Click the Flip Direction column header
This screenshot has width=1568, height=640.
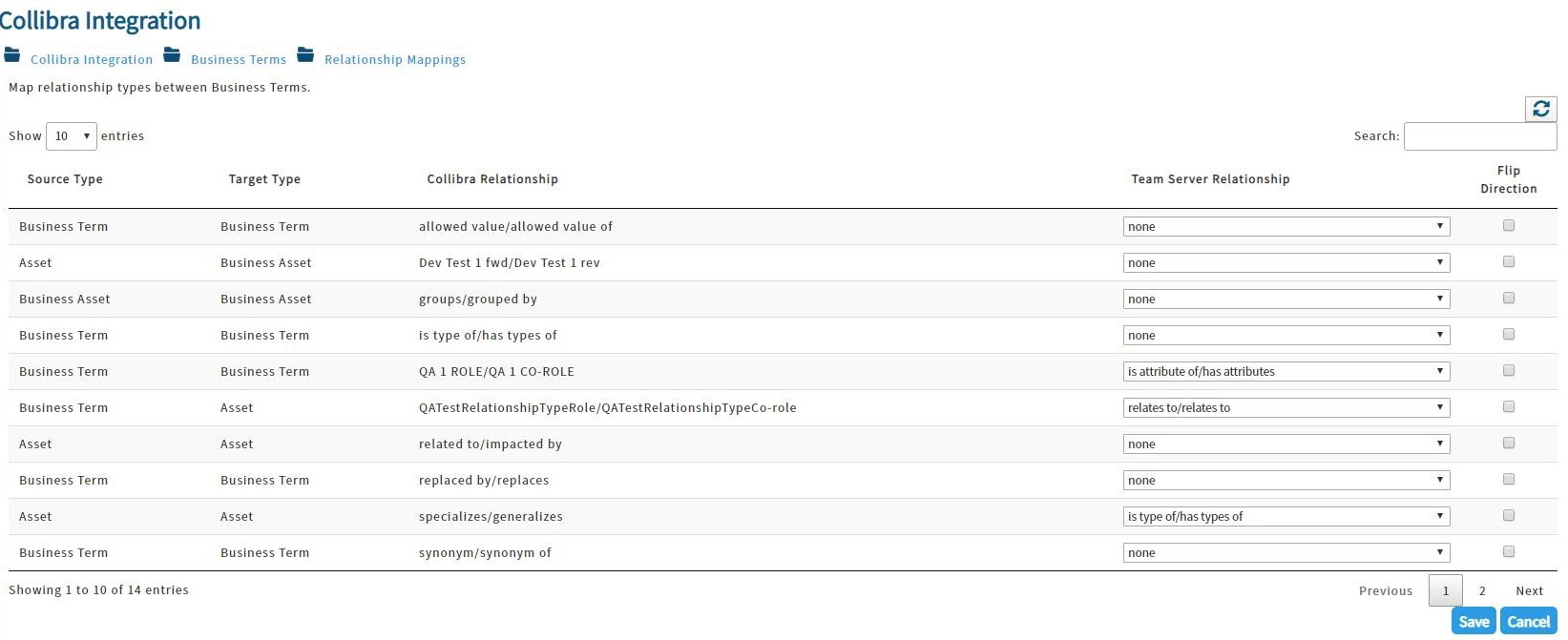click(x=1509, y=179)
